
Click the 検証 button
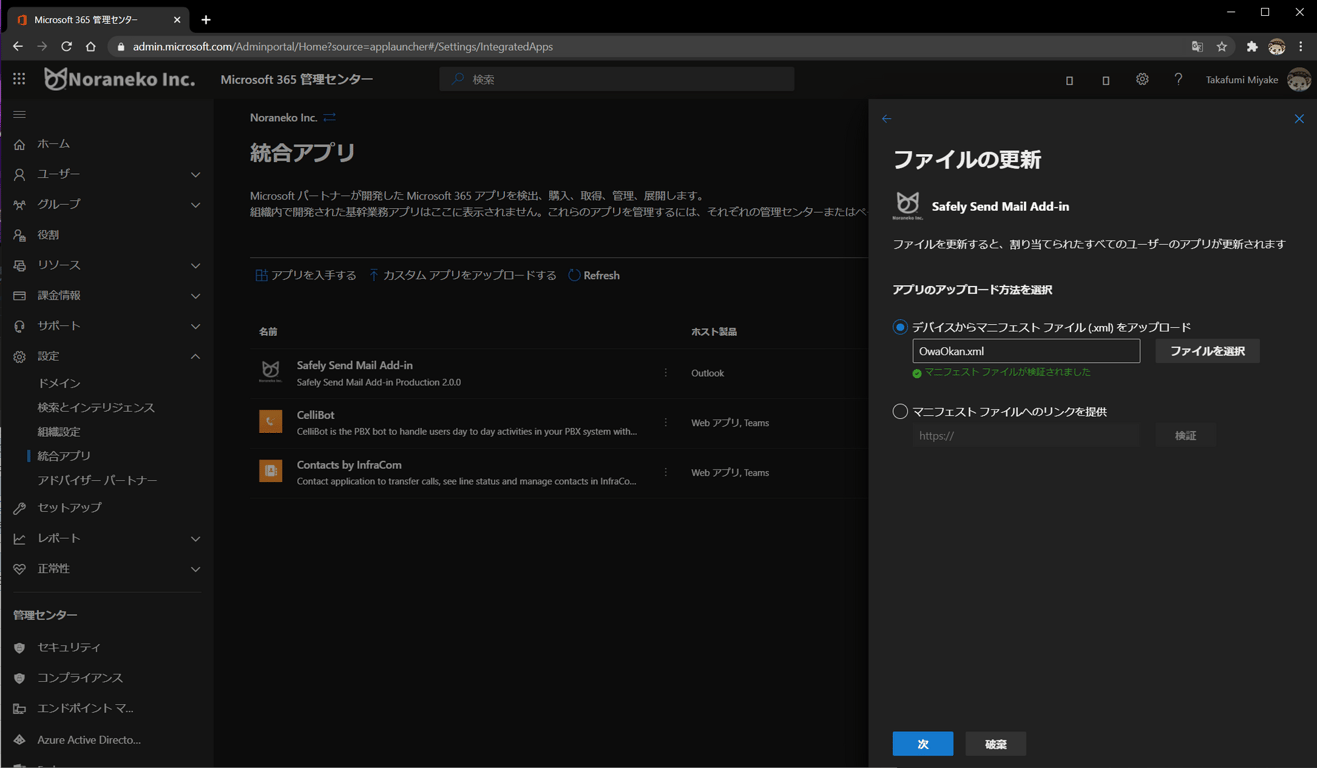tap(1185, 435)
